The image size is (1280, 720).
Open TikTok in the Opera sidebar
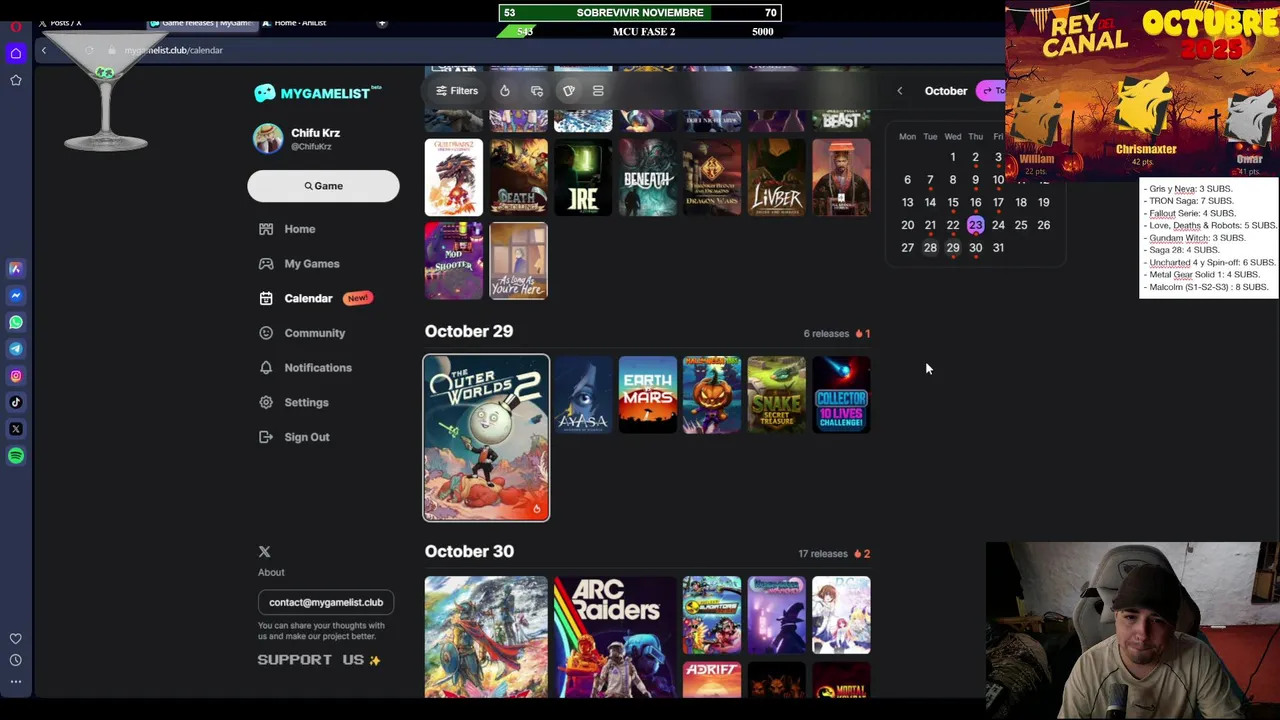tap(16, 402)
